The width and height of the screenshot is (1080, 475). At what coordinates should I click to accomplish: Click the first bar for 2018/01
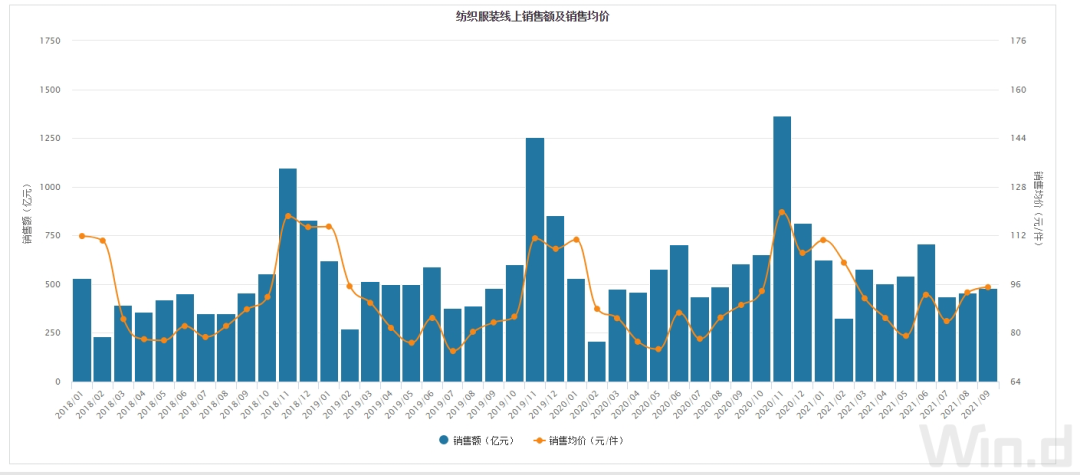click(82, 330)
